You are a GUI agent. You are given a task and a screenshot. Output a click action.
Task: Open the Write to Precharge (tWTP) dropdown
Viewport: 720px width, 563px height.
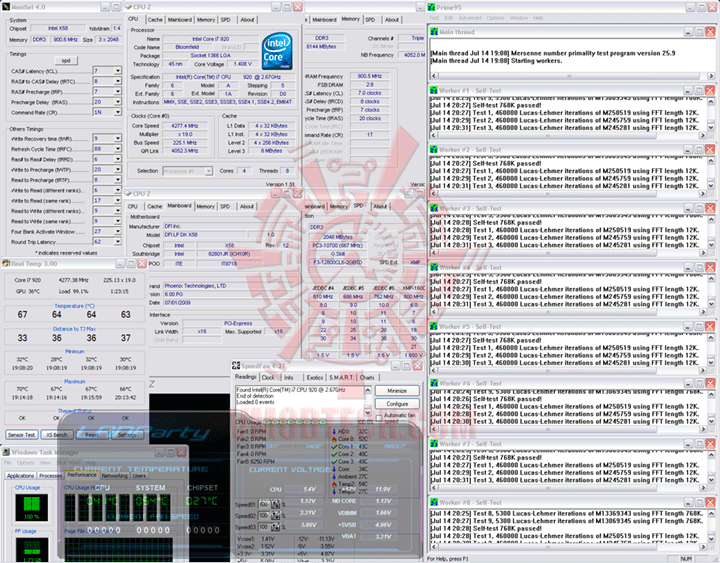pyautogui.click(x=118, y=169)
